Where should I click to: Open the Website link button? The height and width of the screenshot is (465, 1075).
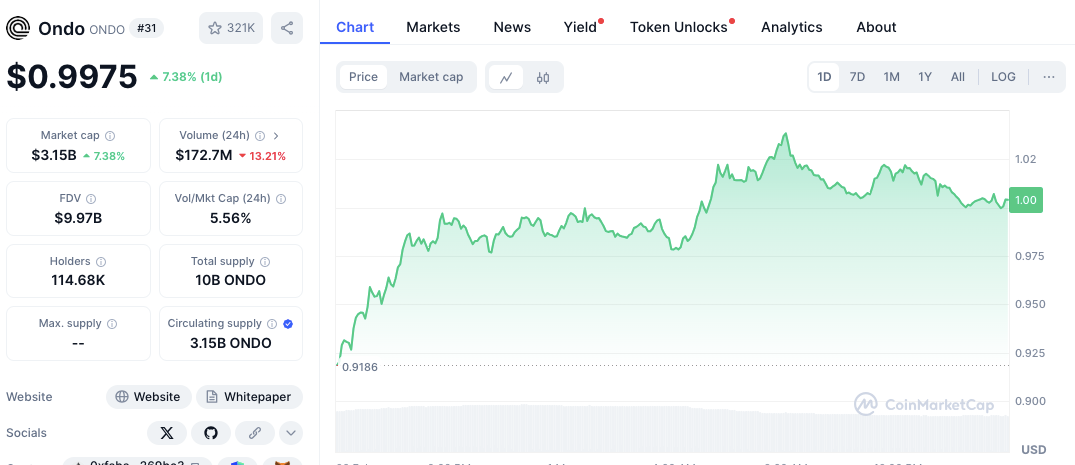coord(149,396)
